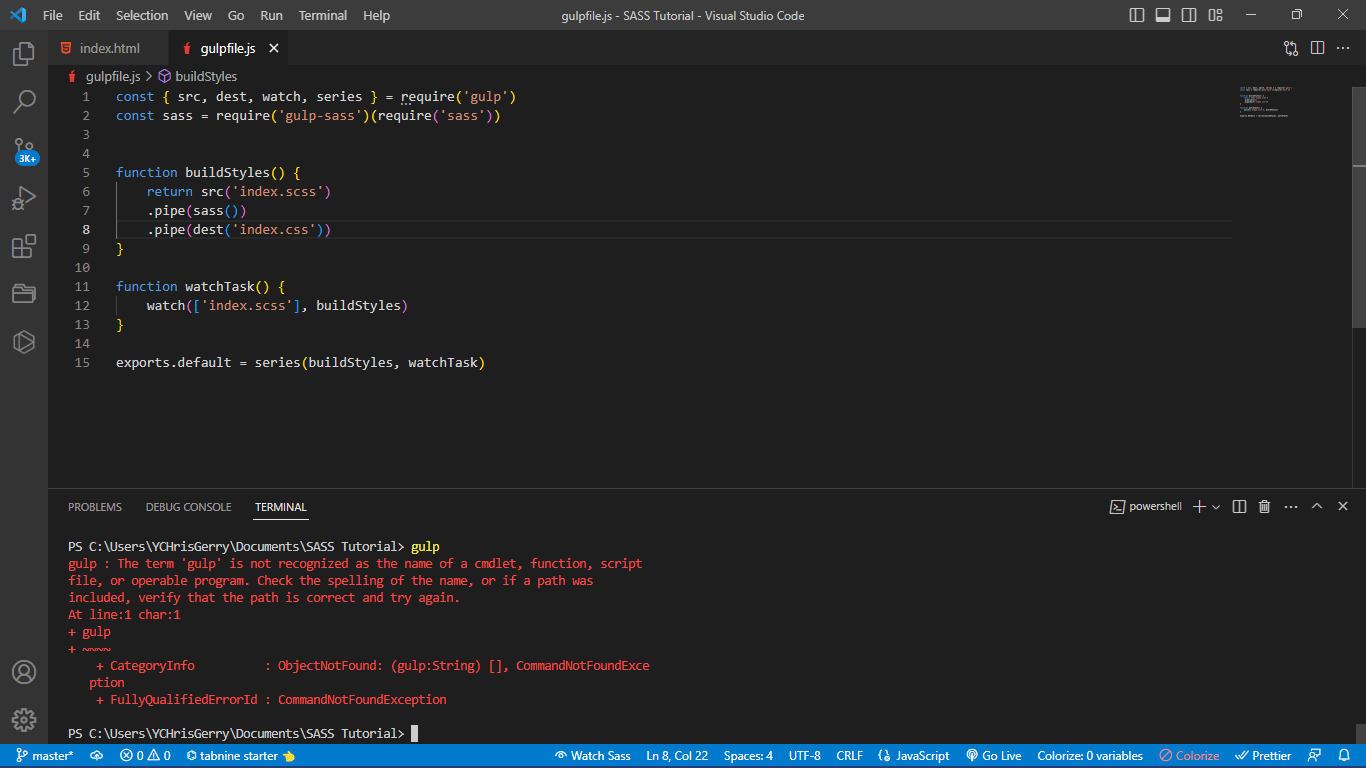
Task: Kill the terminal with the trash icon
Action: (1264, 506)
